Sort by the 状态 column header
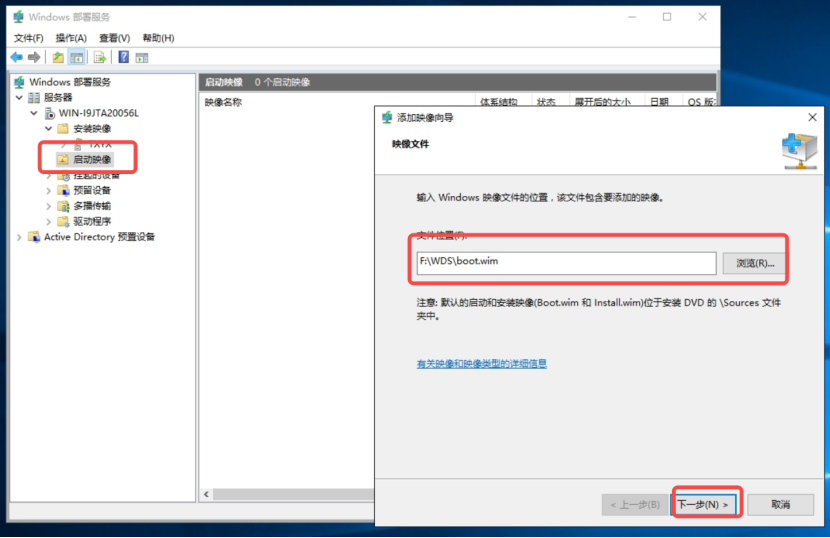Viewport: 830px width, 538px height. click(x=546, y=102)
